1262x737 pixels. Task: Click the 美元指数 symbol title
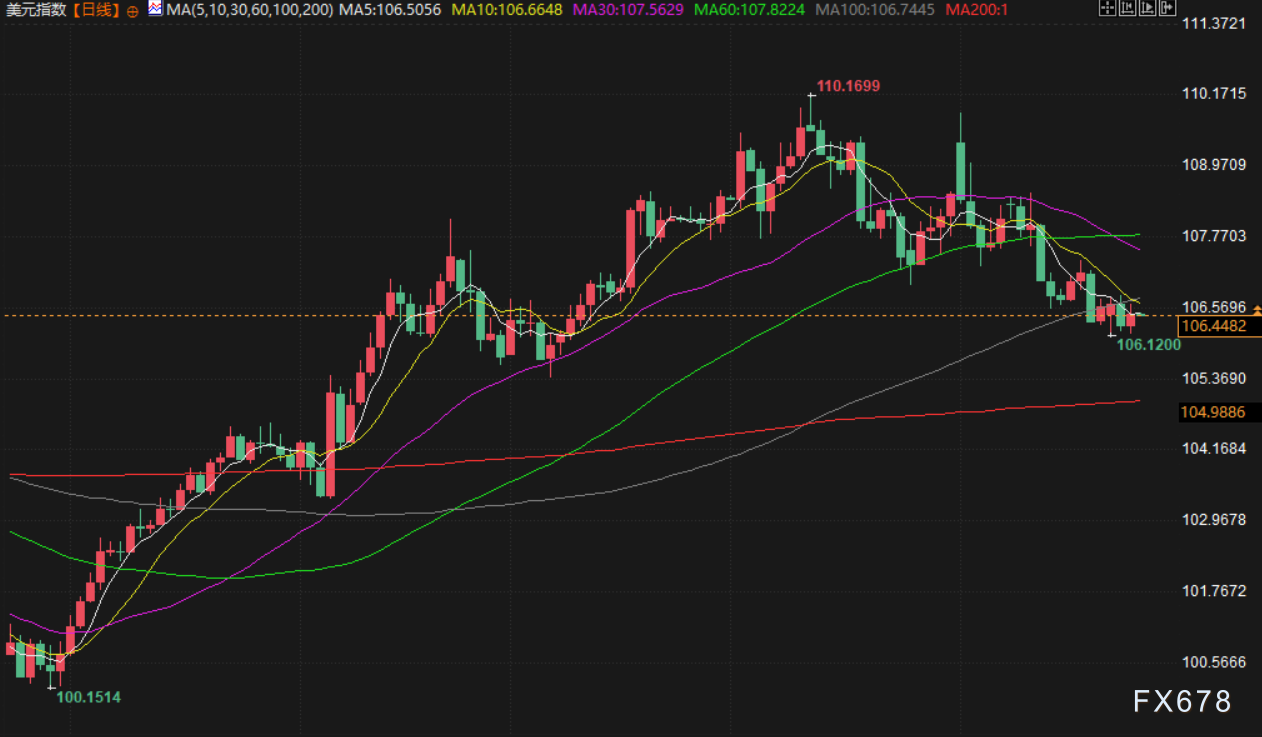coord(36,10)
